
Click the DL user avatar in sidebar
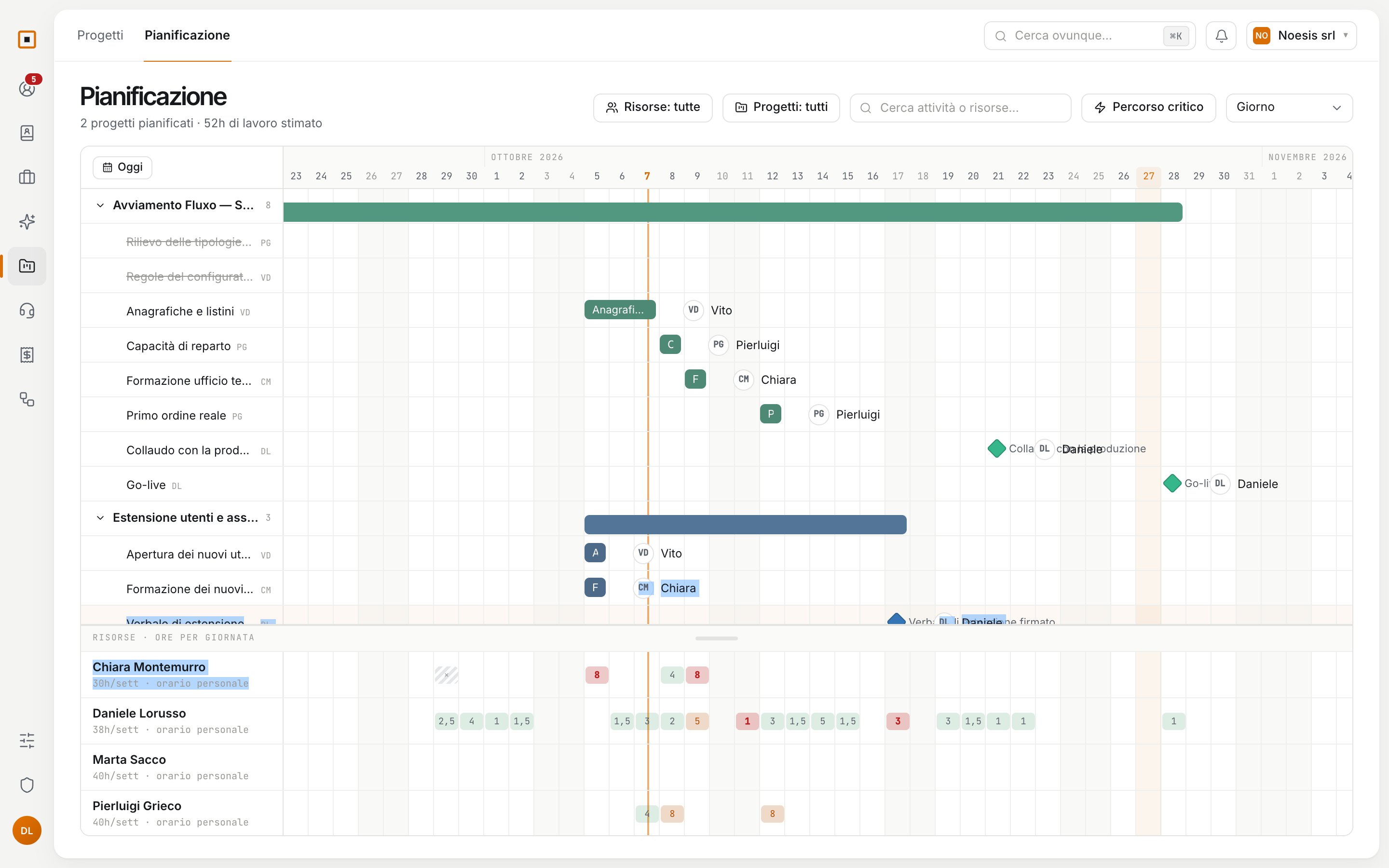(27, 831)
